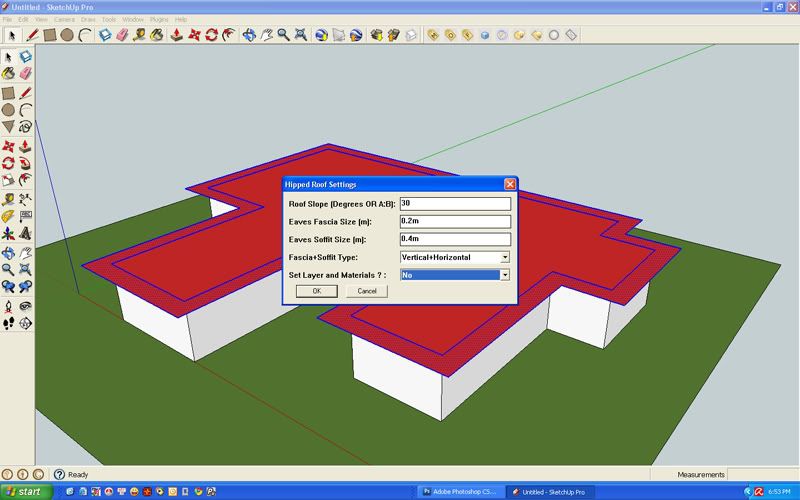Viewport: 800px width, 500px height.
Task: Open the Plugins menu
Action: (159, 19)
